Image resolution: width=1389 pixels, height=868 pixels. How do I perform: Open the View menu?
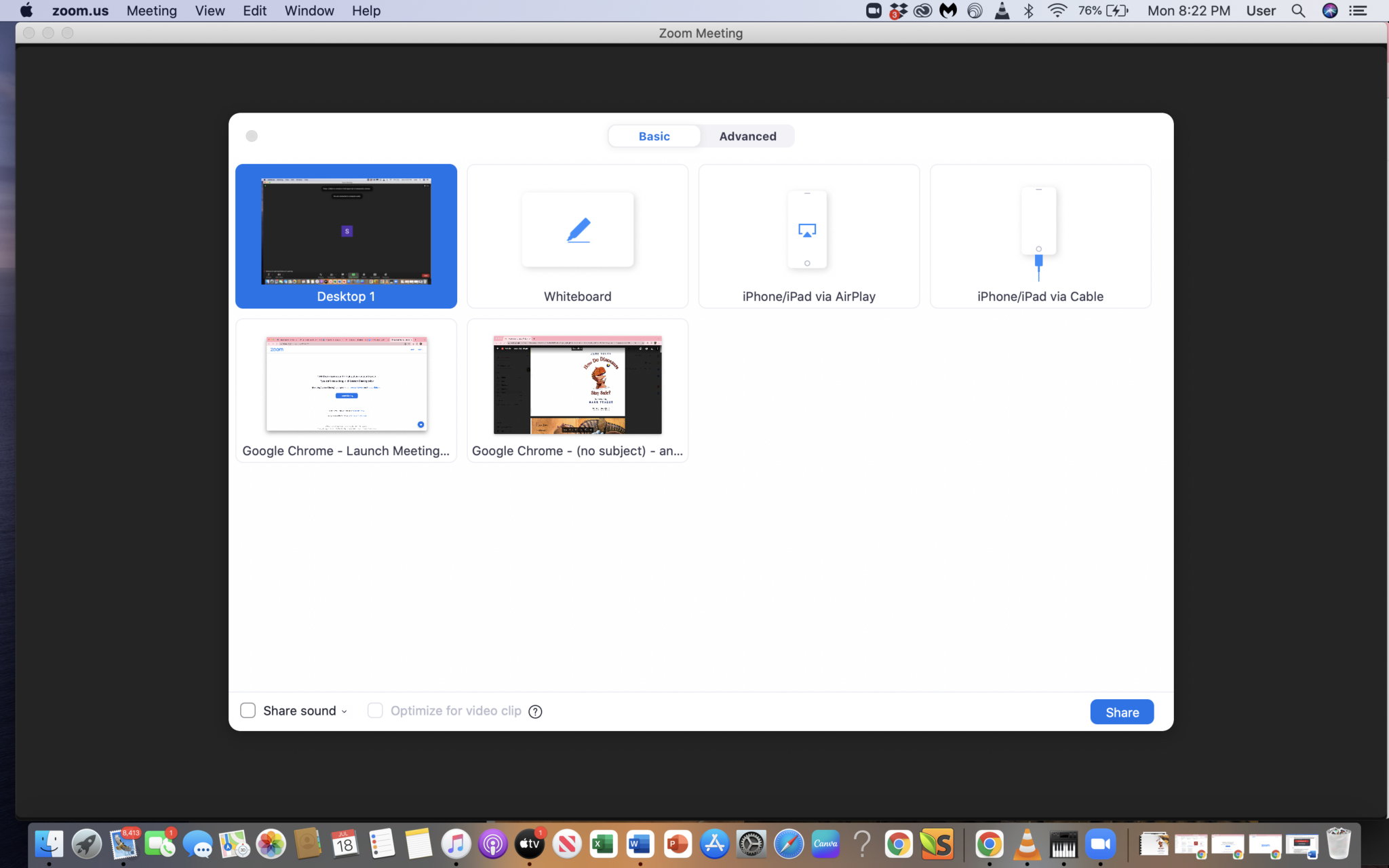click(x=210, y=11)
